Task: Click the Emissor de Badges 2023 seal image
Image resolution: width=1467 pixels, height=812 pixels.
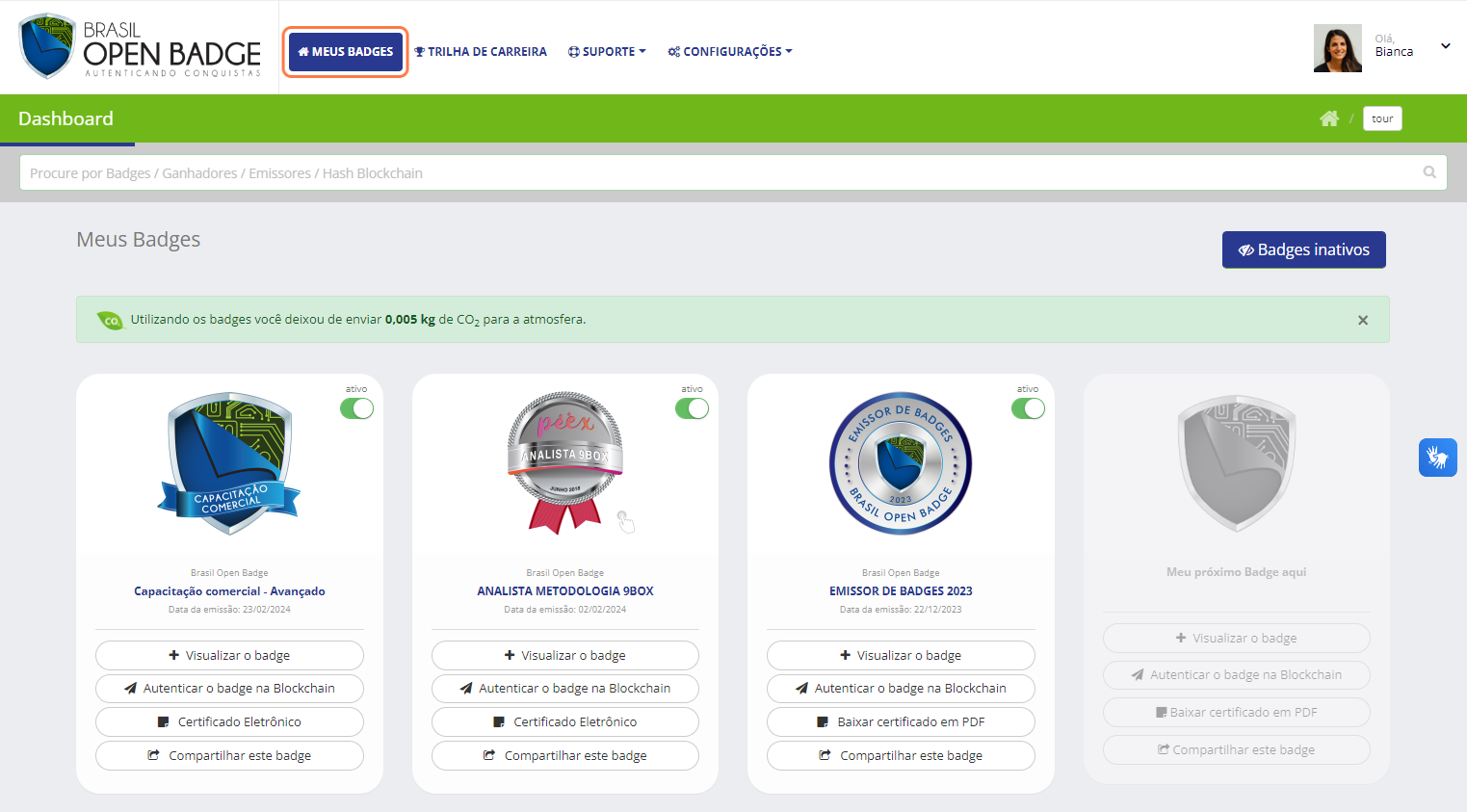Action: 901,463
